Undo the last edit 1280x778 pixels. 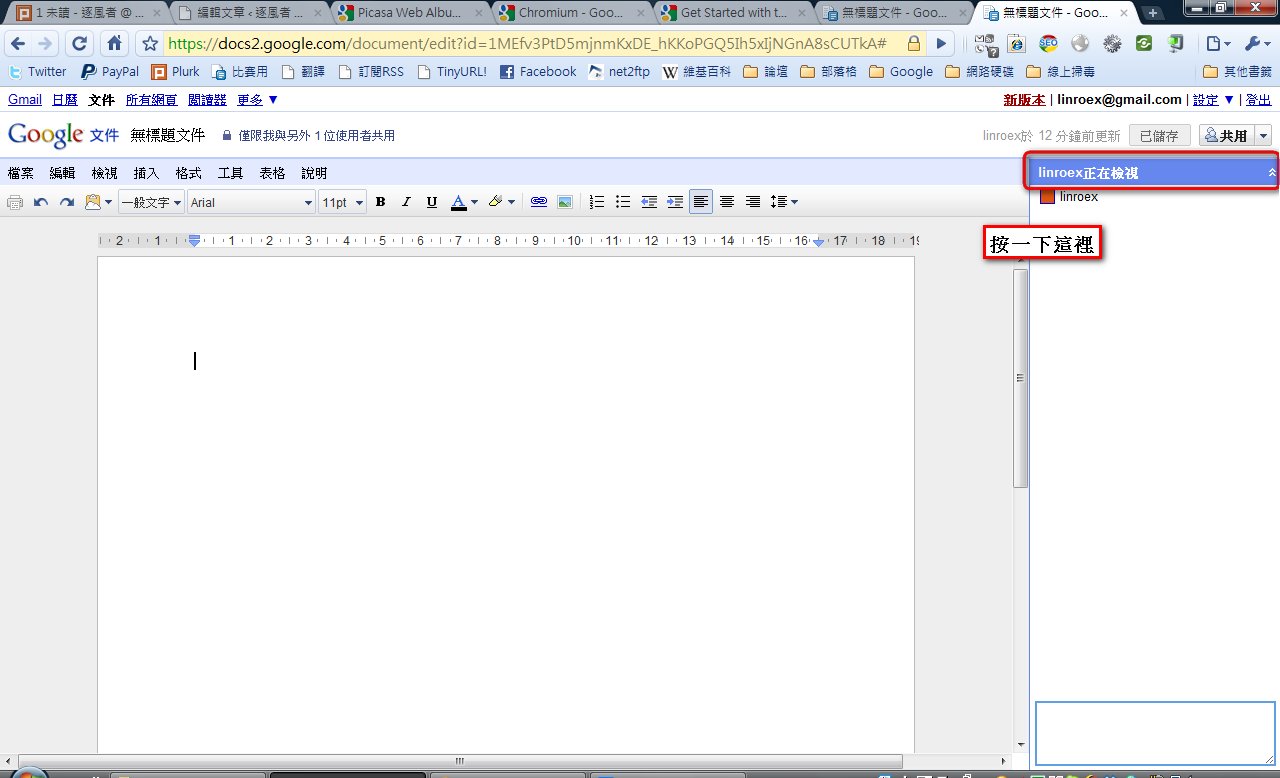(x=41, y=202)
